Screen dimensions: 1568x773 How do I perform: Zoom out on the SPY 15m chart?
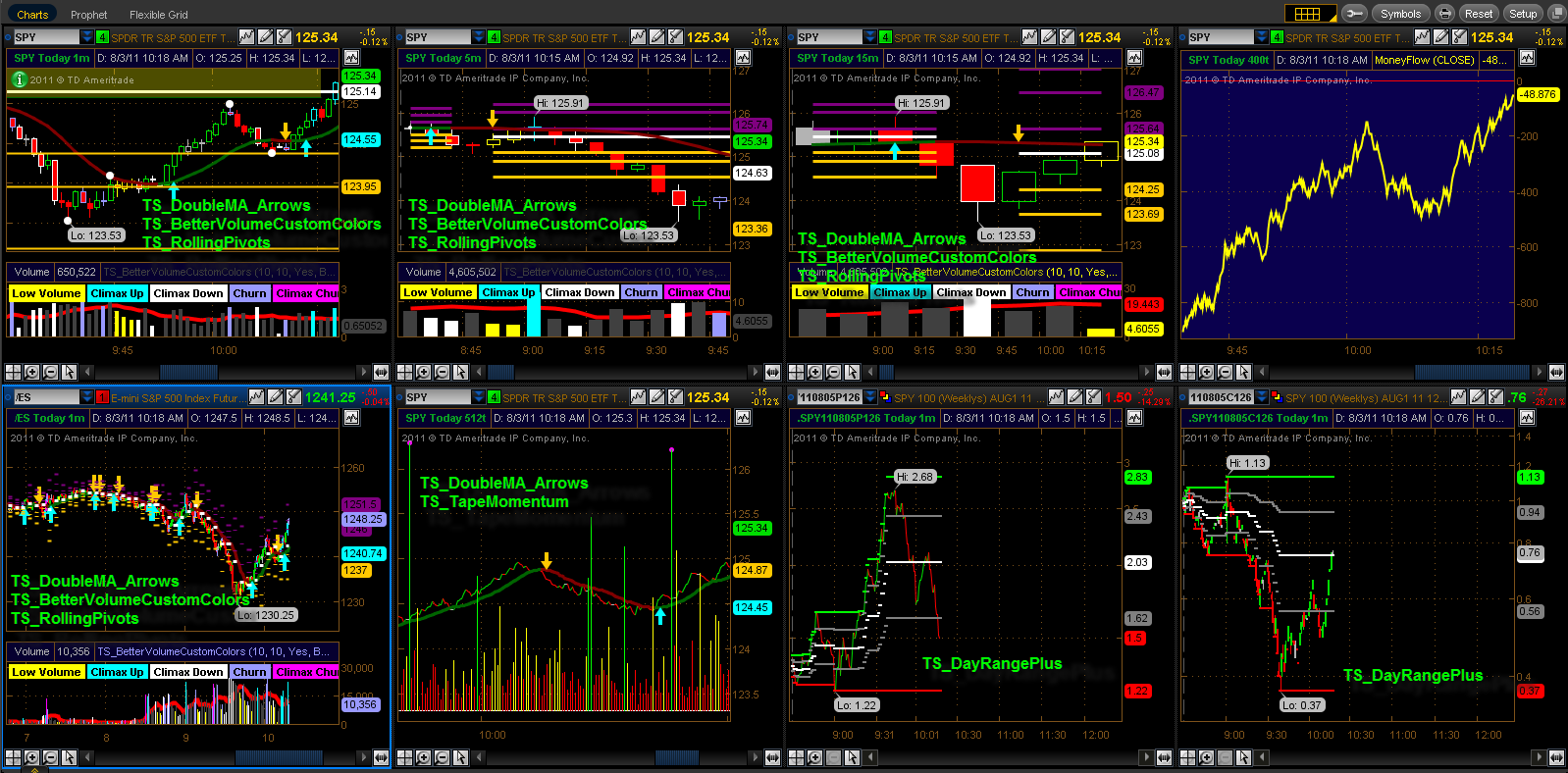pos(833,372)
